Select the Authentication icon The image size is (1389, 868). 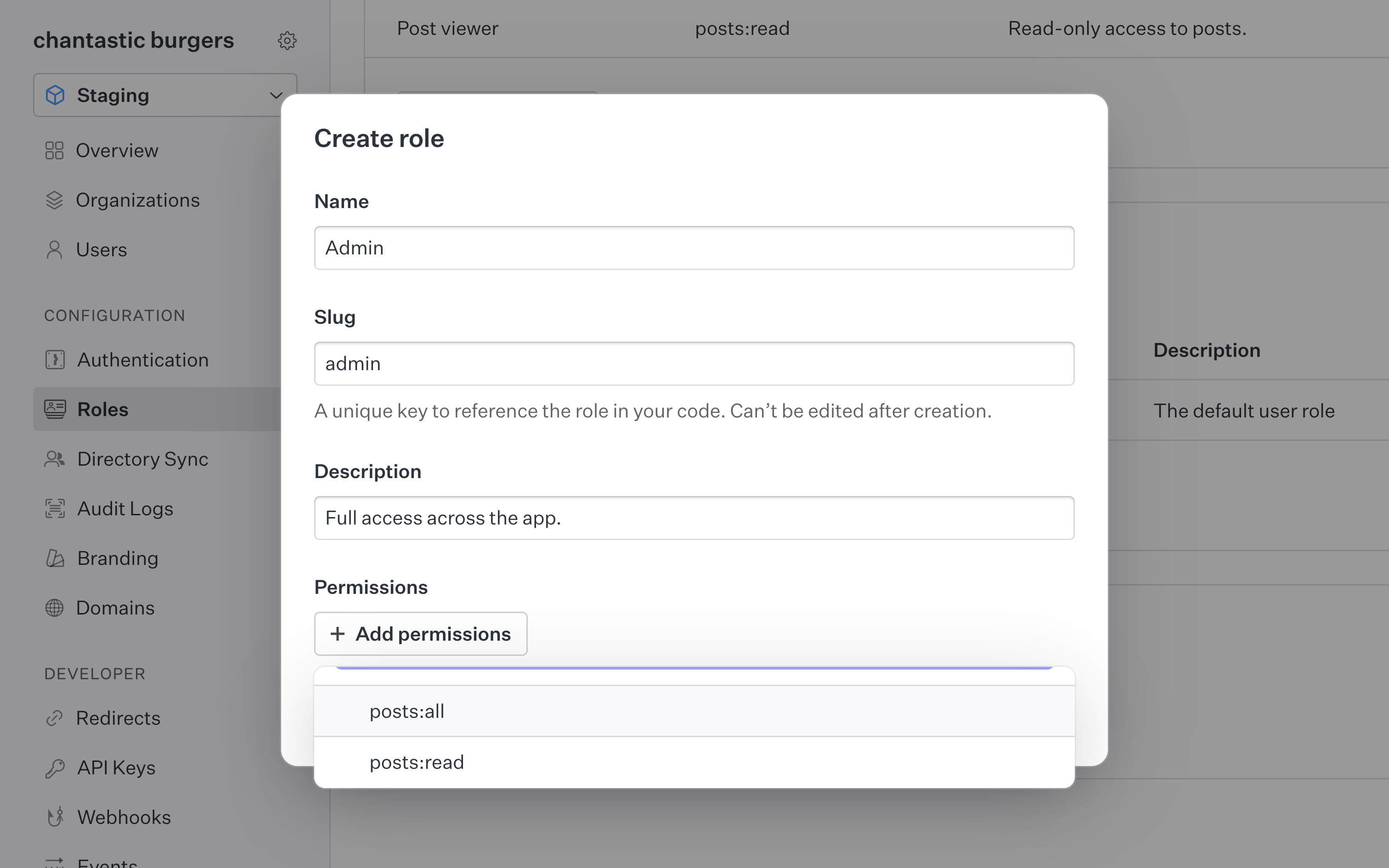tap(55, 359)
